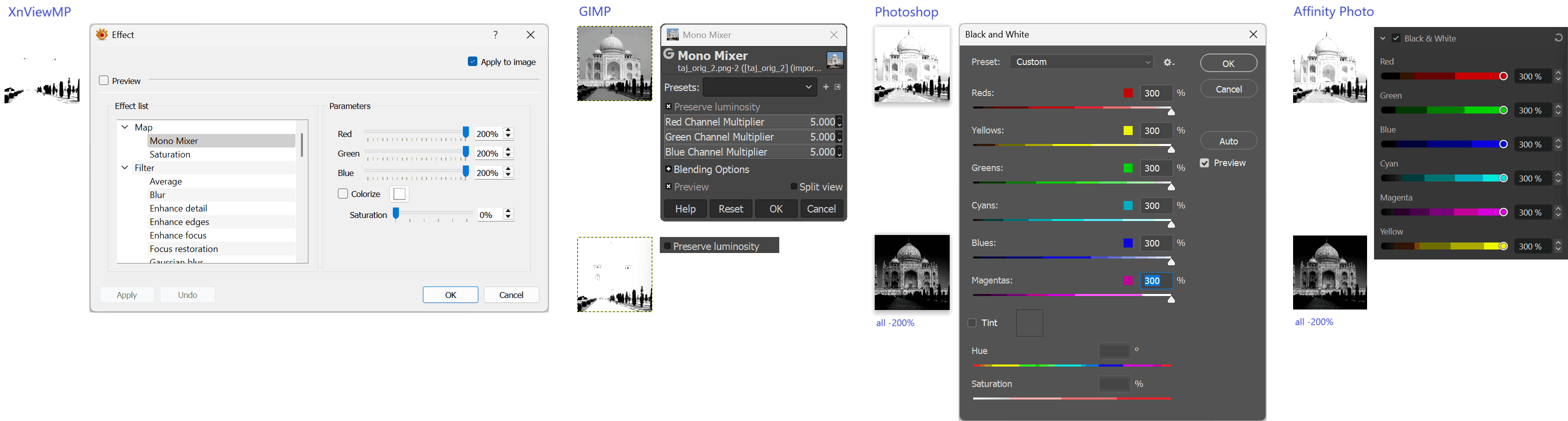Click the Effect list vertical scrollbar

point(302,145)
